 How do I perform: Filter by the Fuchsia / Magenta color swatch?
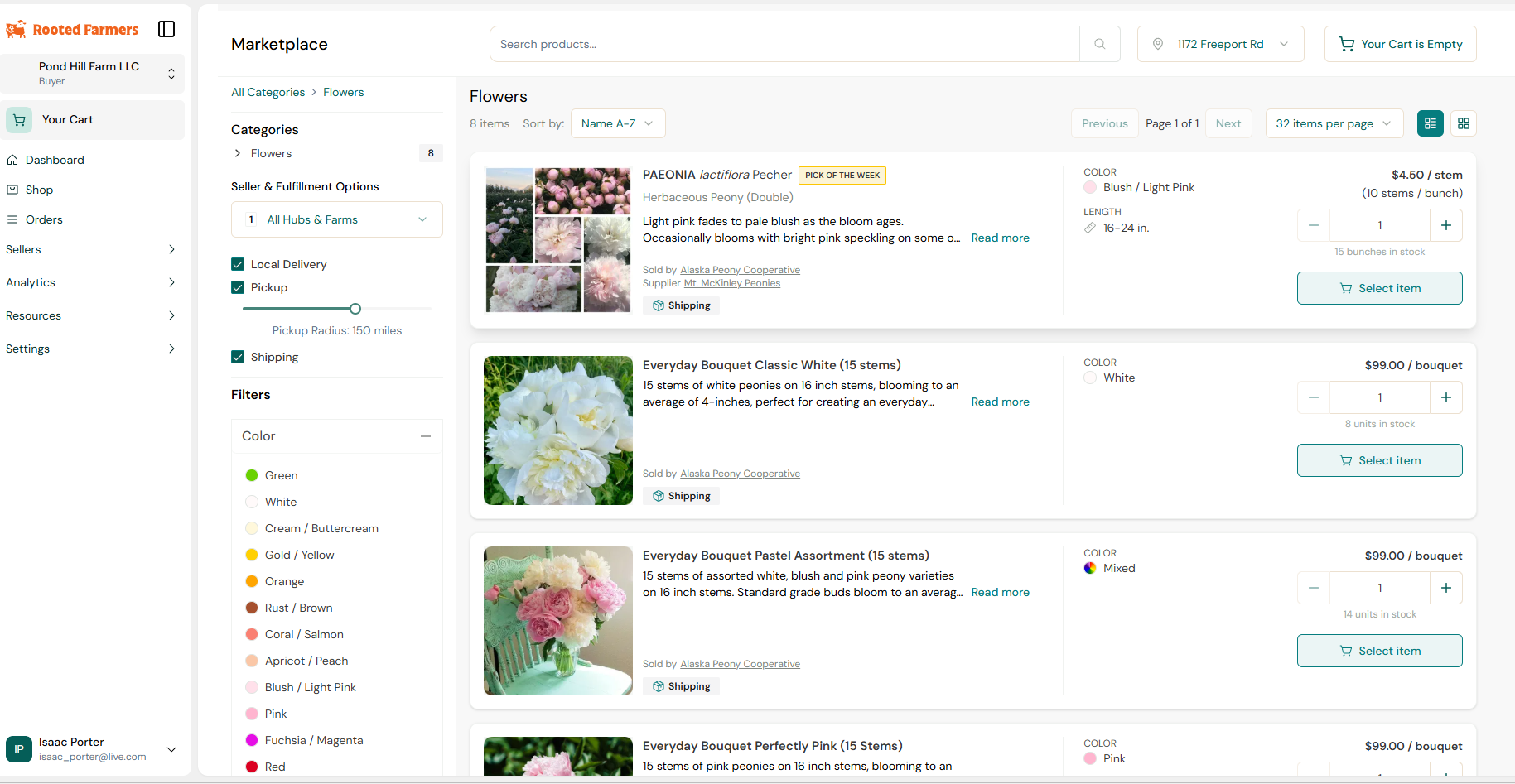(252, 740)
